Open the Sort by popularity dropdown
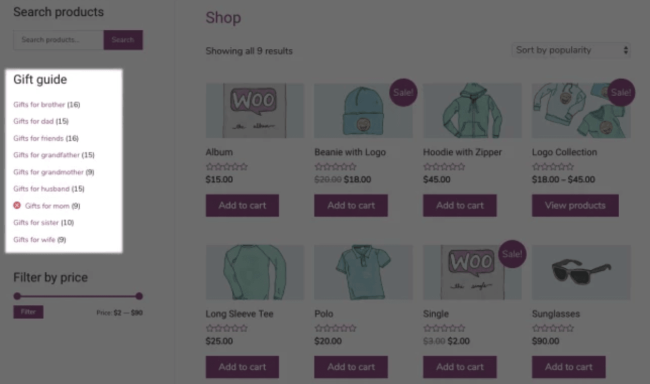Viewport: 650px width, 384px height. pos(571,50)
